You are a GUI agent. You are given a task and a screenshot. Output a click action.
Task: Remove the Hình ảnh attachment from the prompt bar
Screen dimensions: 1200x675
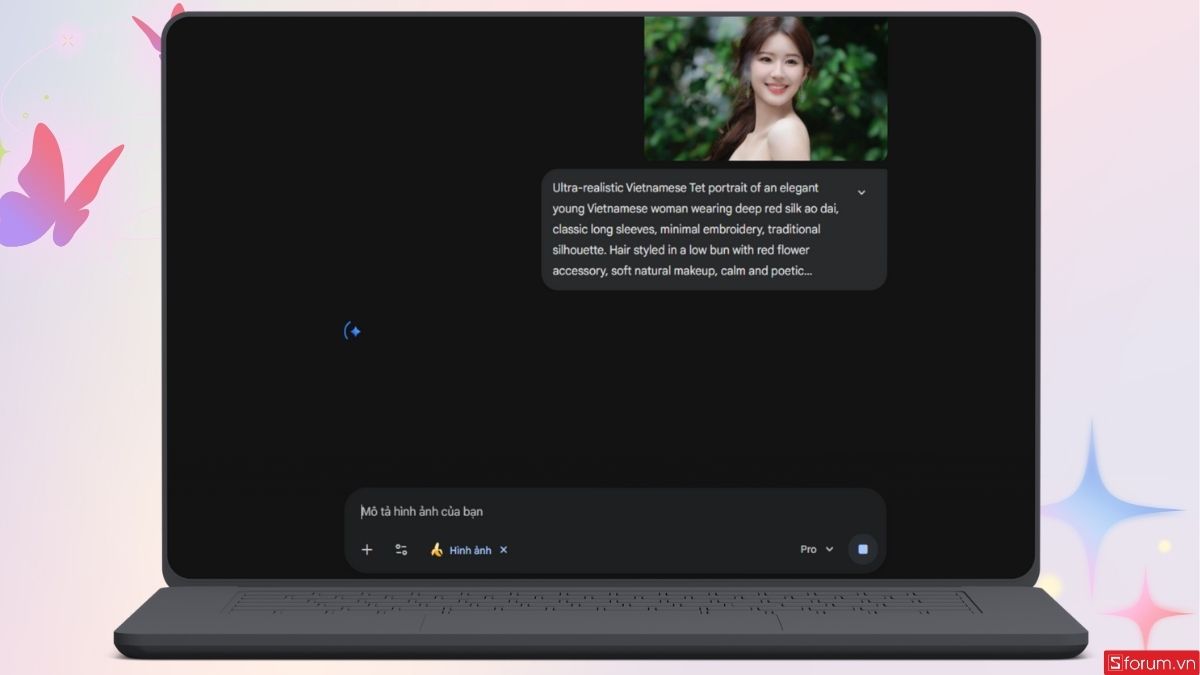[x=504, y=549]
